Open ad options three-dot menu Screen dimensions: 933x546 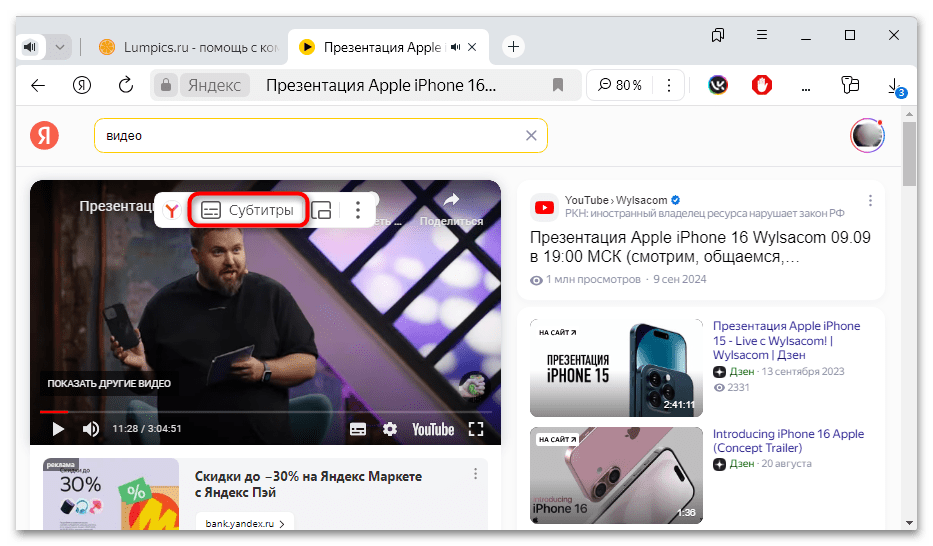475,473
